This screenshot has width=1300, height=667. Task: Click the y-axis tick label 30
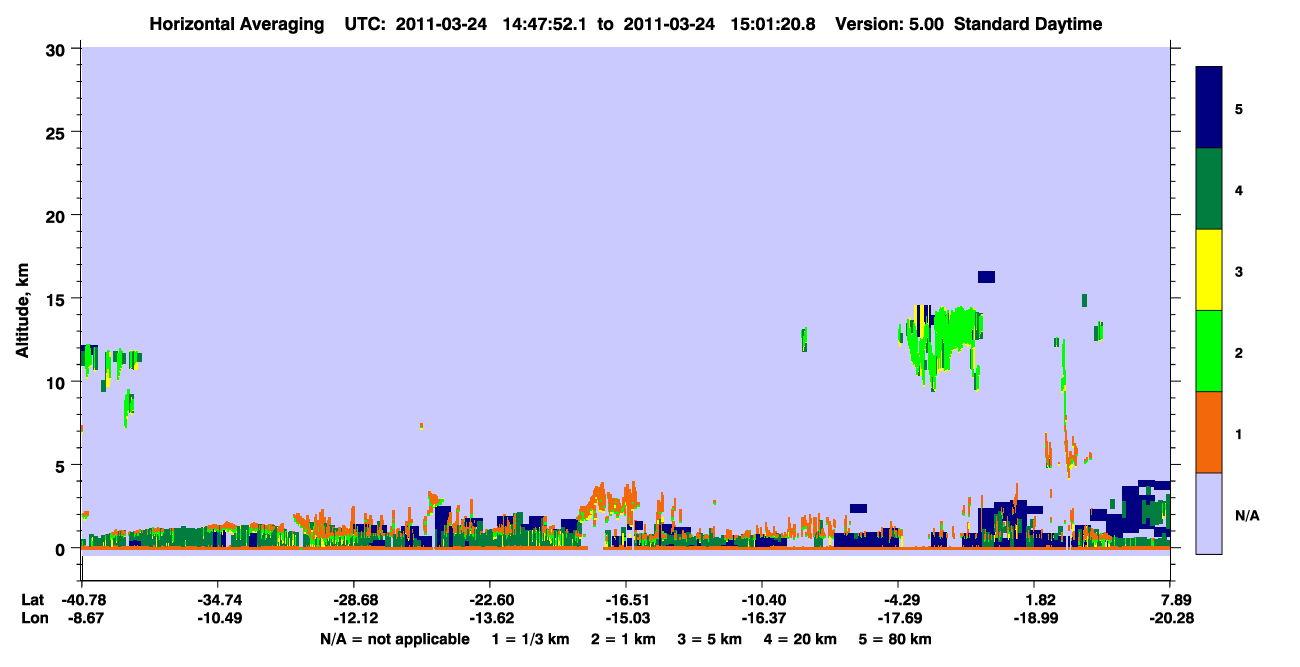[58, 49]
